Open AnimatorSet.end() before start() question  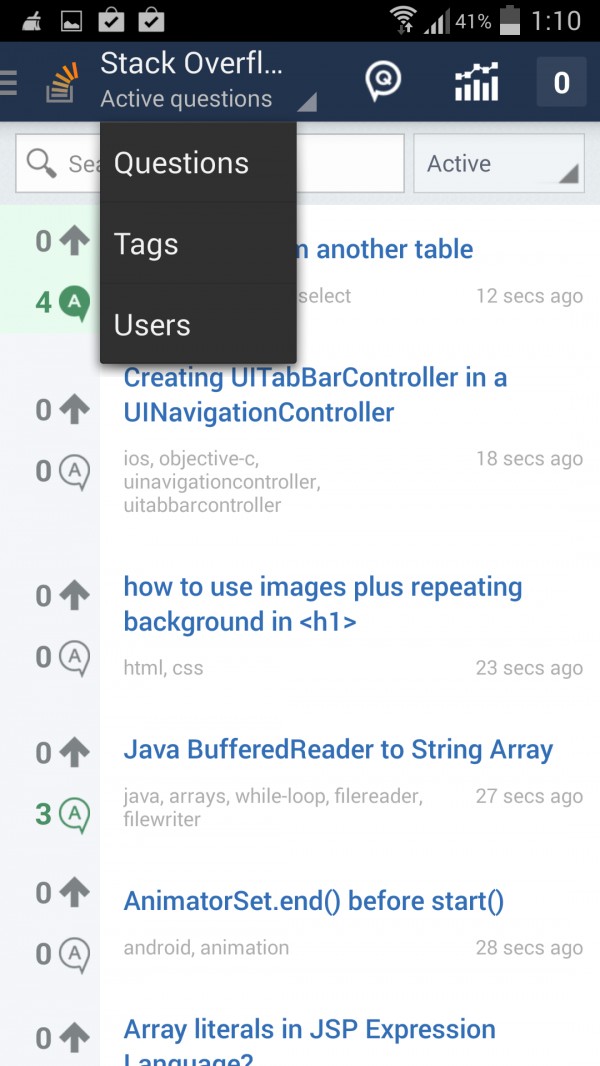[313, 902]
